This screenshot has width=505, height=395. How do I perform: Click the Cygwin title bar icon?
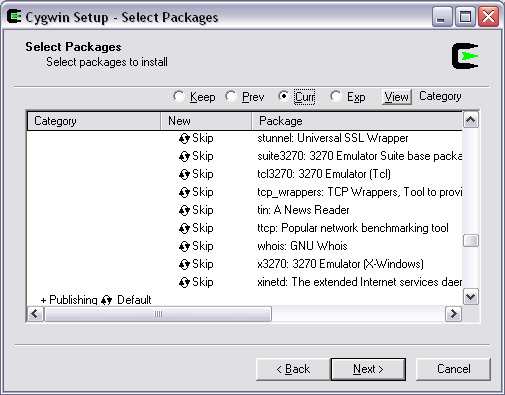point(14,17)
